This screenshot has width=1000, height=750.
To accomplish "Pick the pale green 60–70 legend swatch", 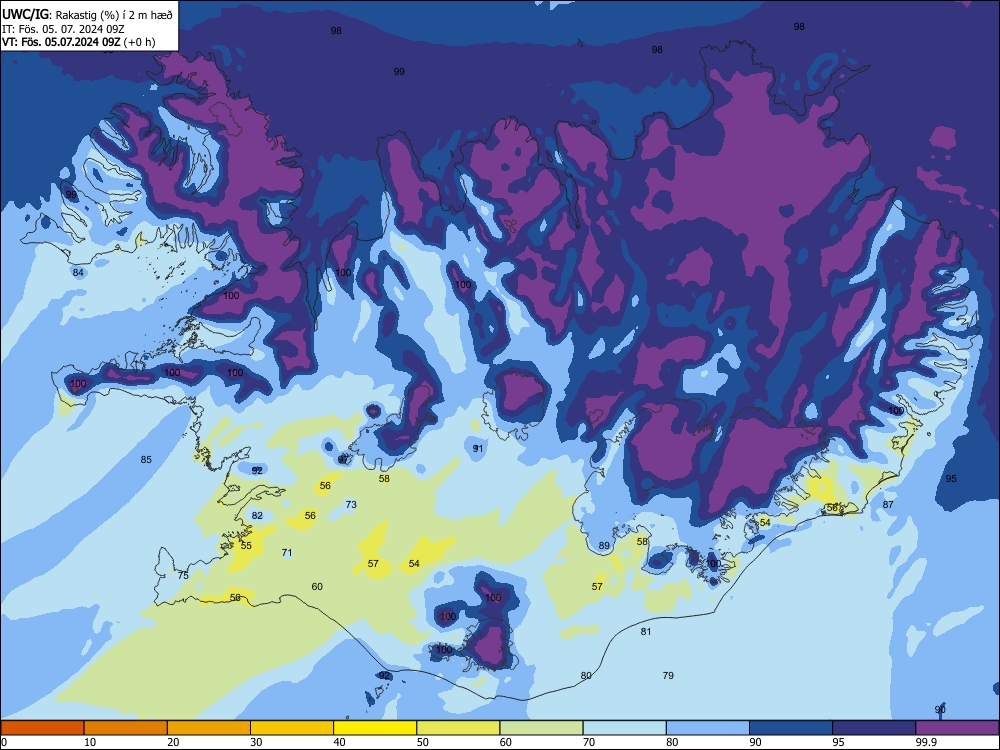I will (541, 728).
